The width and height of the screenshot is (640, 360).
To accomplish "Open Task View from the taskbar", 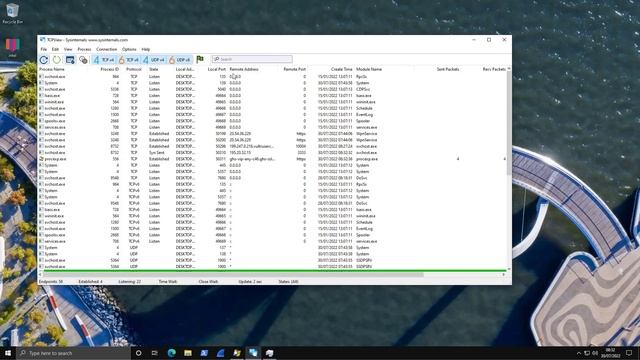I will [x=155, y=353].
